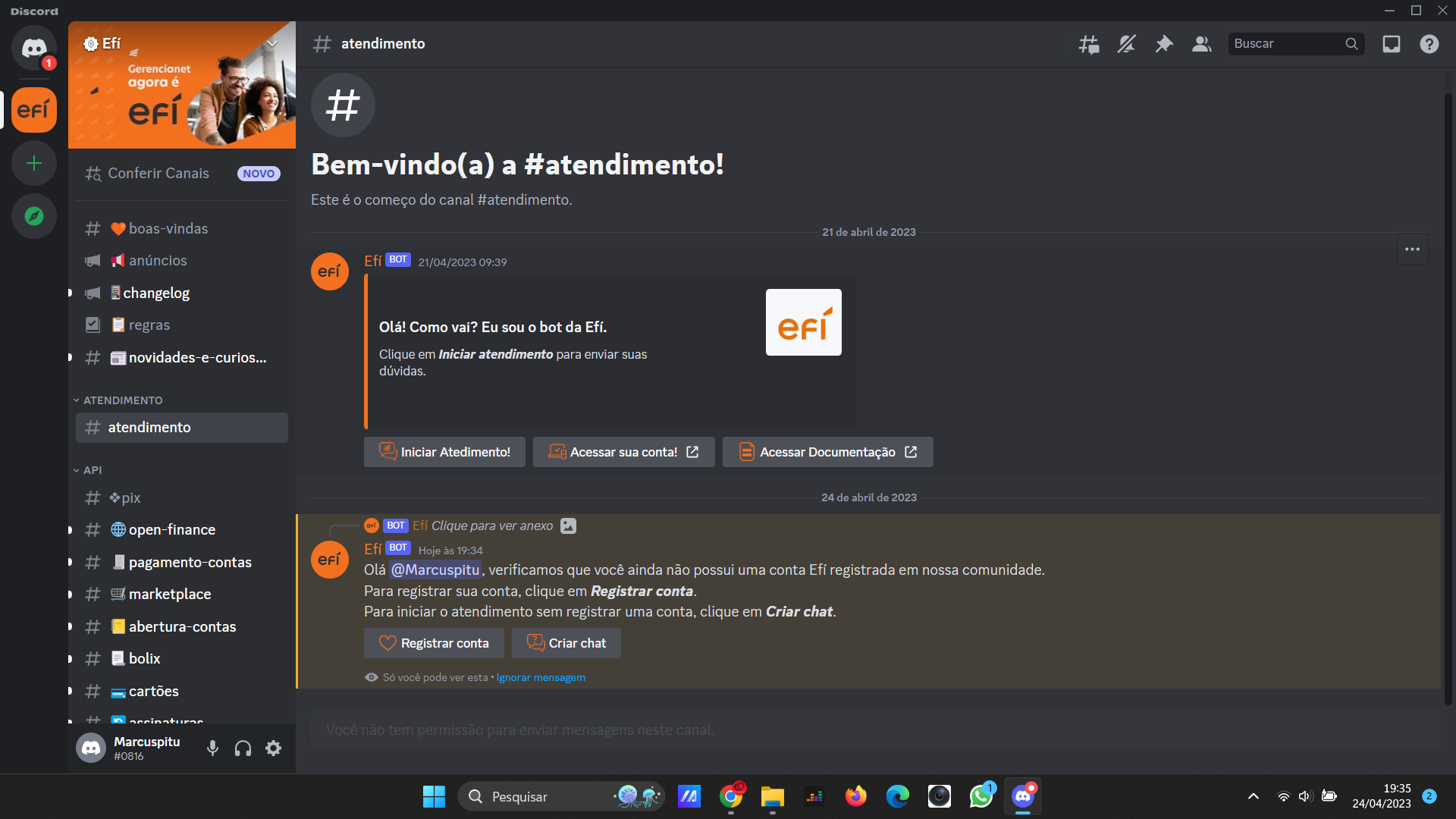Collapse the API category
This screenshot has width=1456, height=819.
click(x=88, y=470)
